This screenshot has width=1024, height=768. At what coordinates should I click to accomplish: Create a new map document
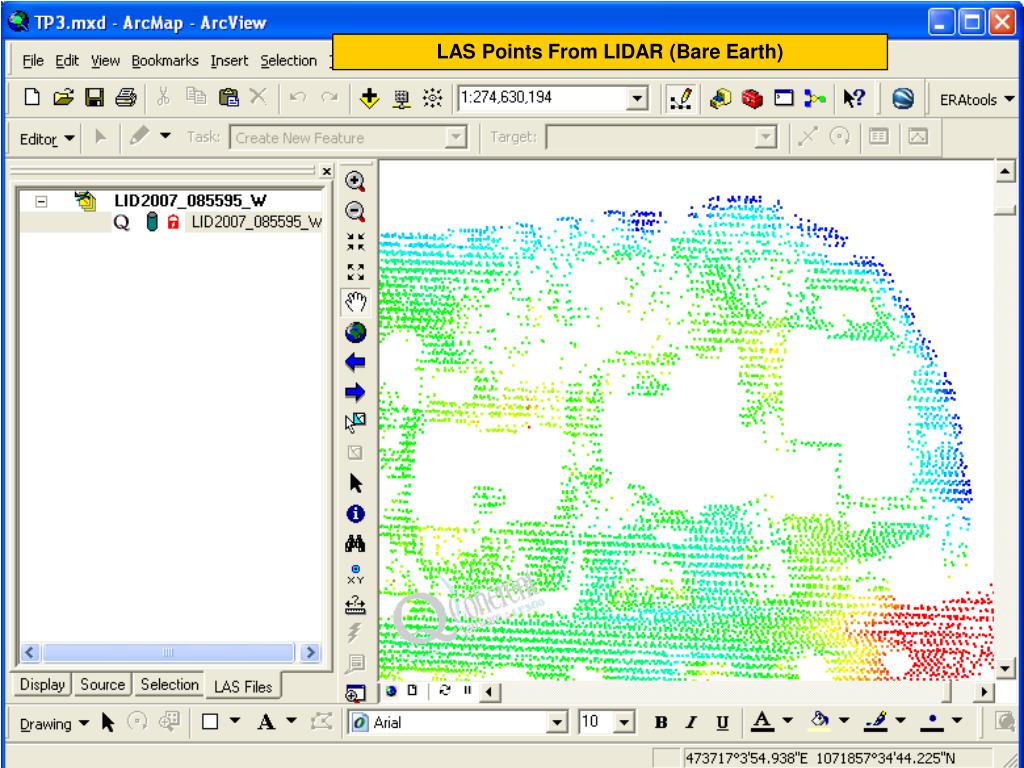click(31, 98)
